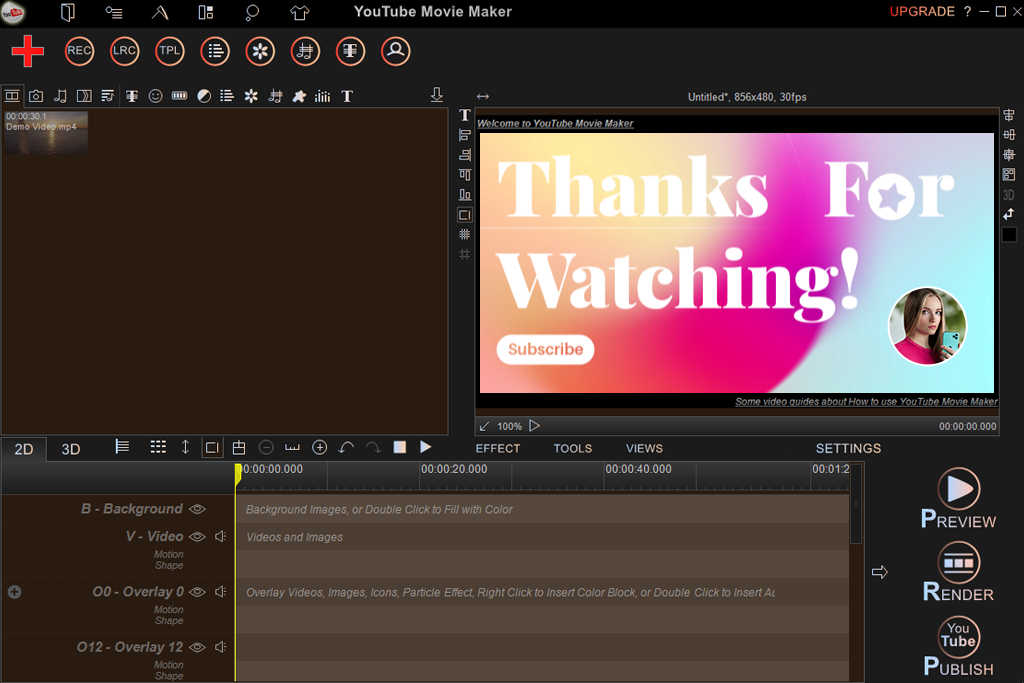This screenshot has width=1024, height=683.
Task: Open the video guides link below preview
Action: (x=866, y=402)
